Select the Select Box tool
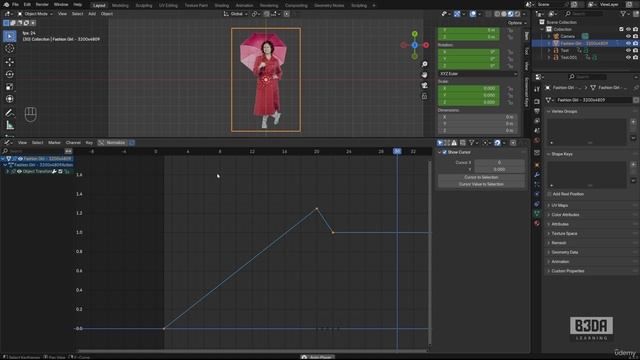 (x=10, y=36)
